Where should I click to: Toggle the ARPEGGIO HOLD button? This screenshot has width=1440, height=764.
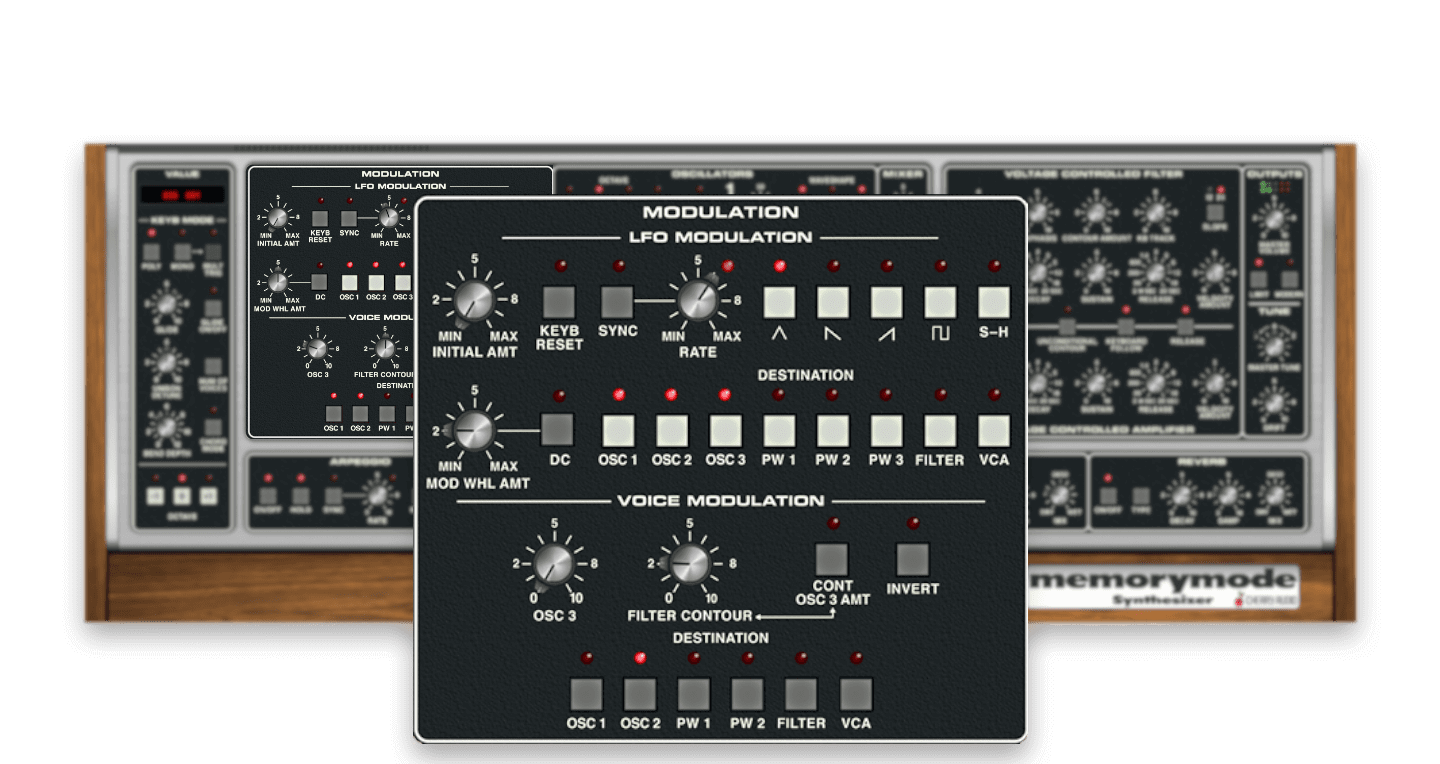click(301, 495)
